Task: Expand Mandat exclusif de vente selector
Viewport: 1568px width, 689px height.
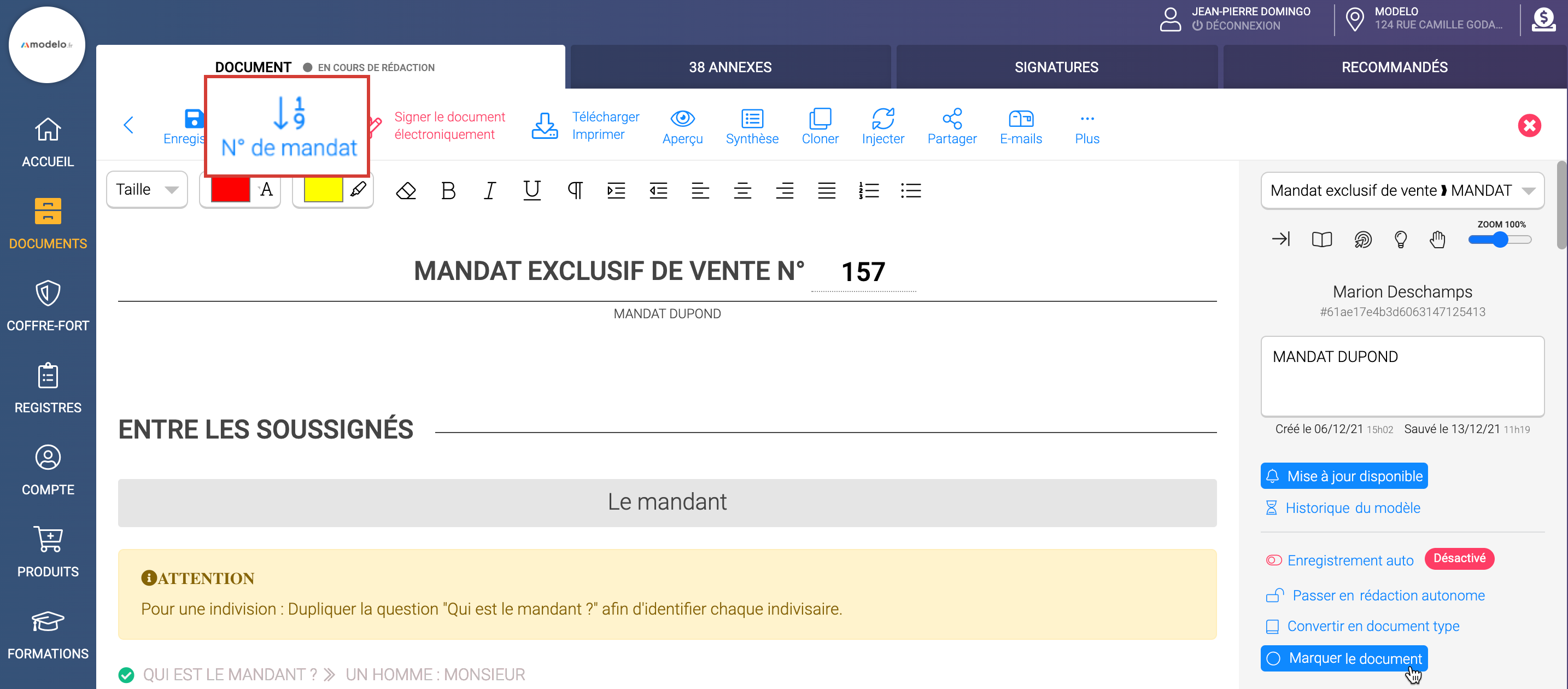Action: pyautogui.click(x=1402, y=190)
